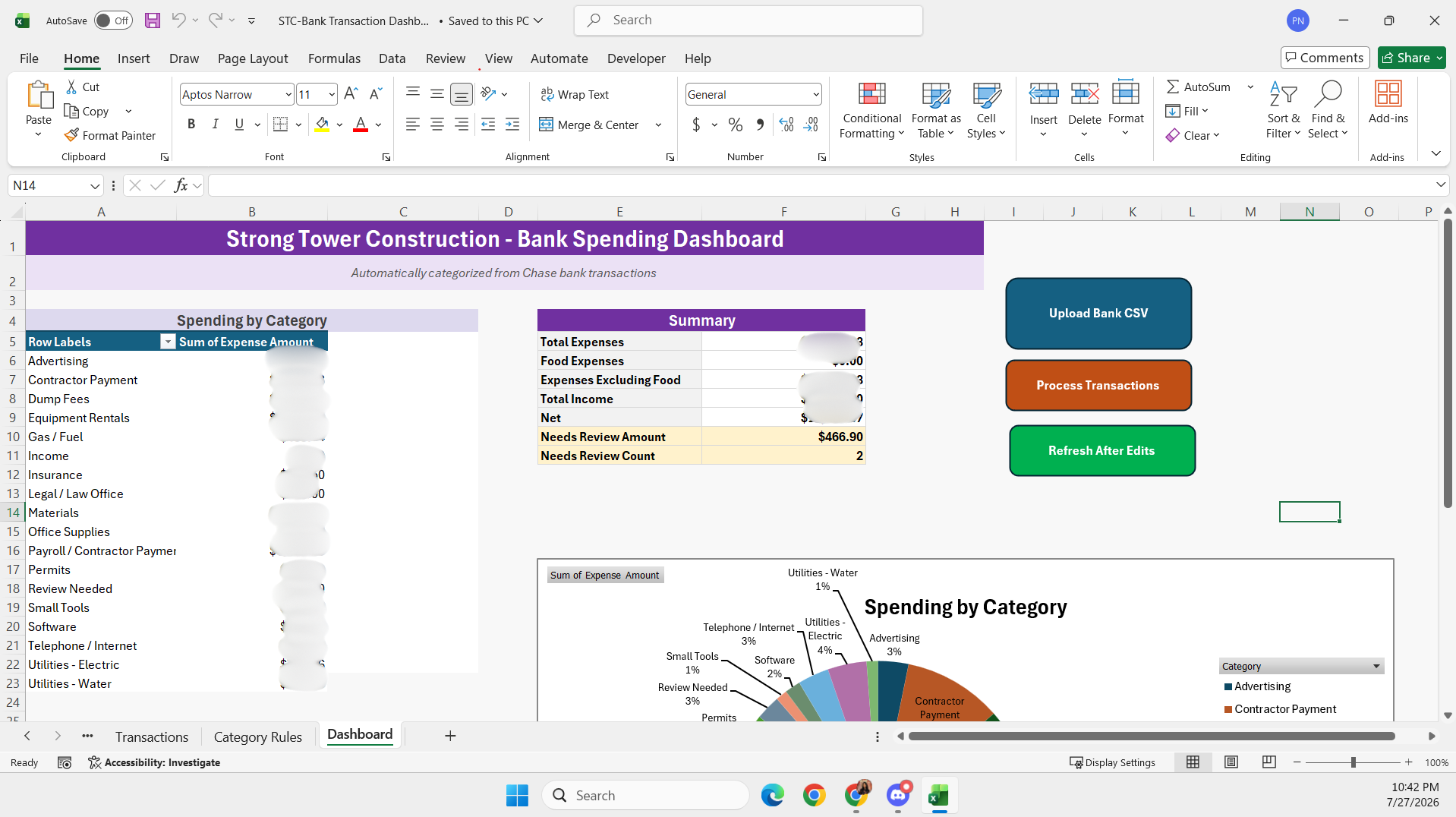Toggle Top Align vertical alignment
The height and width of the screenshot is (817, 1456).
click(x=413, y=94)
